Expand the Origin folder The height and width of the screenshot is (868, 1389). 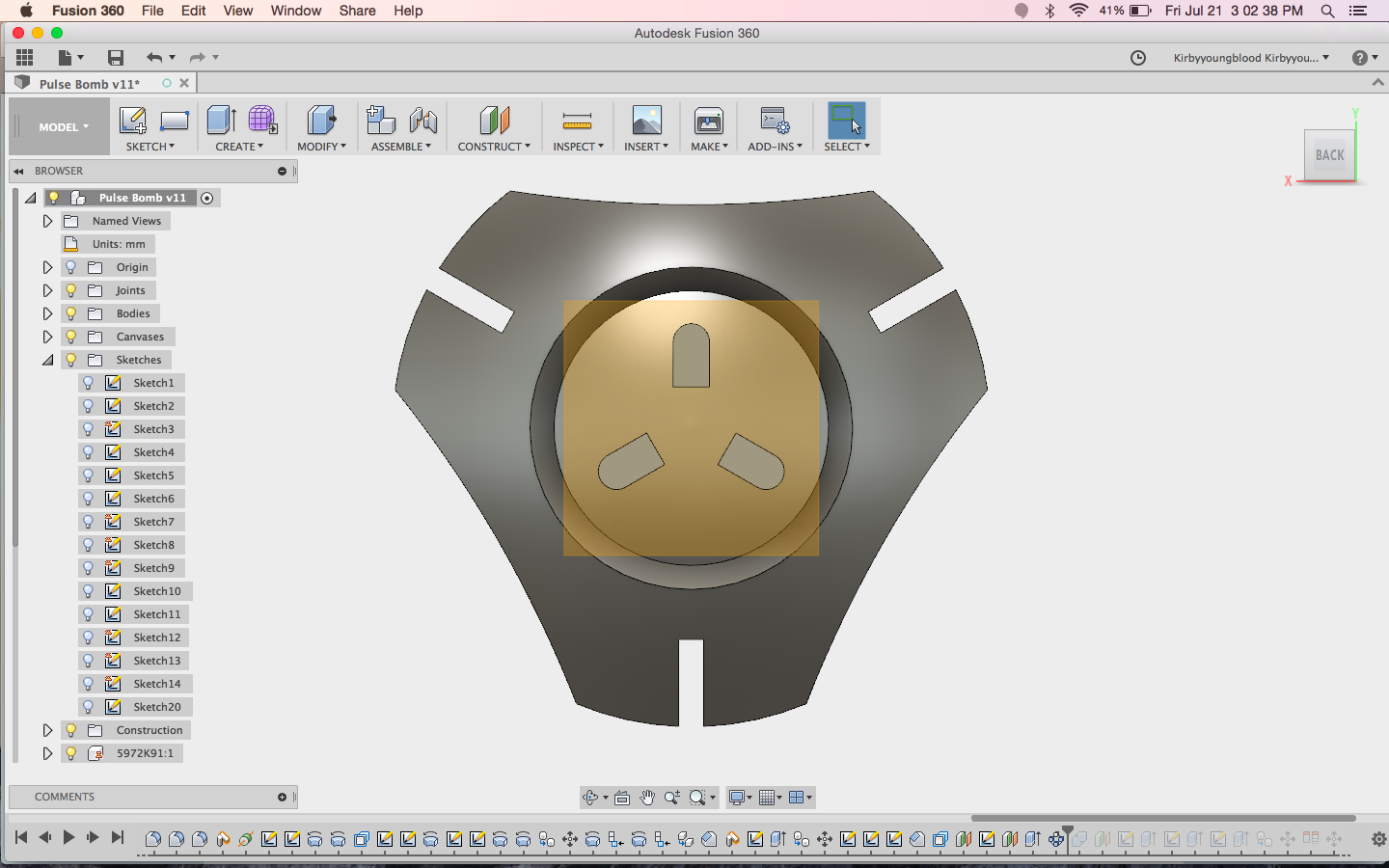pyautogui.click(x=47, y=267)
